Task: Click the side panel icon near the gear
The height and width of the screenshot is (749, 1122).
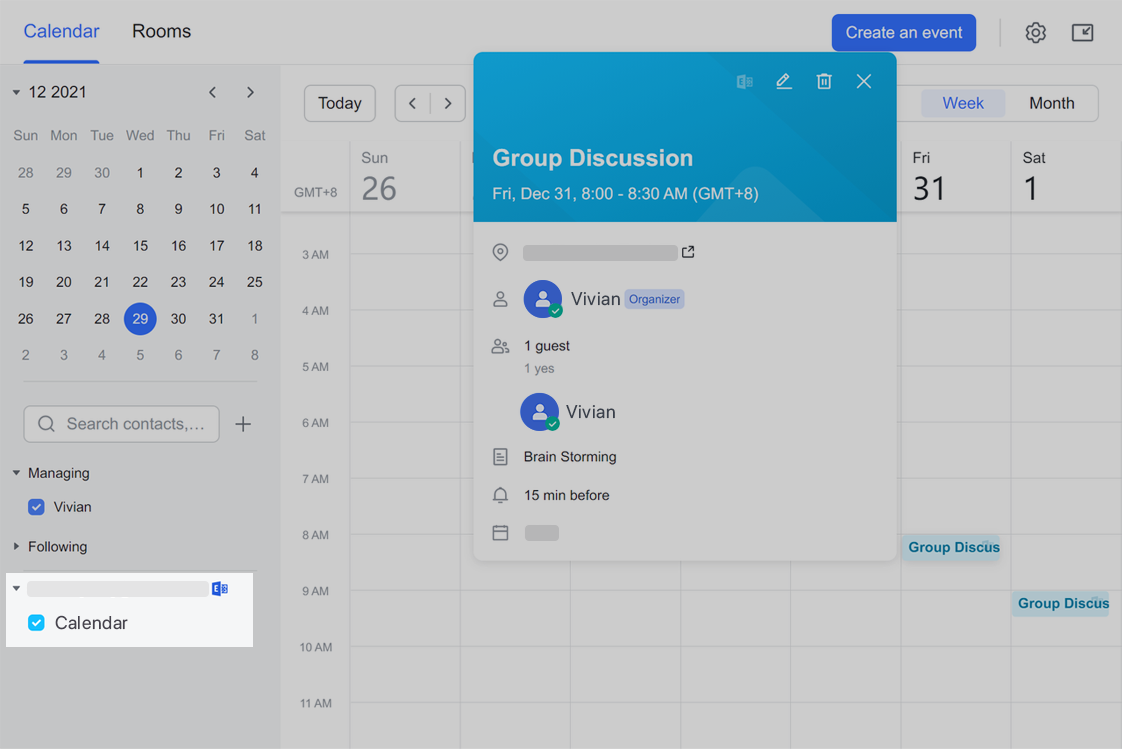Action: (x=1082, y=32)
